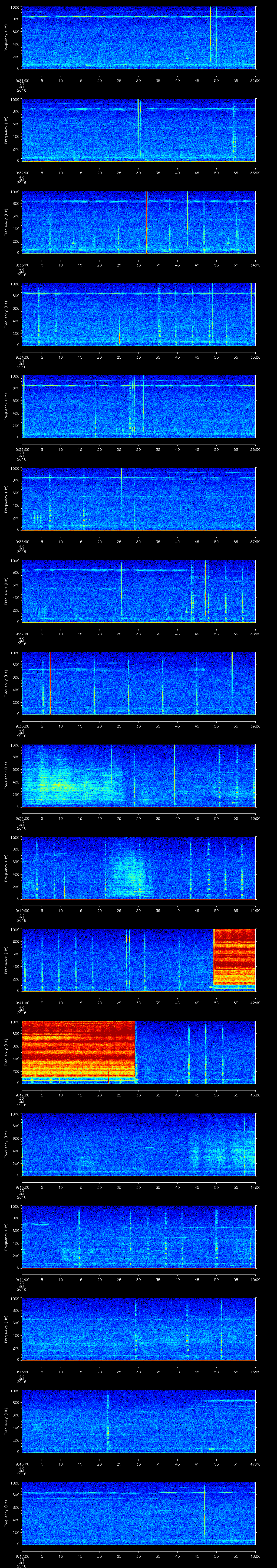This screenshot has height=1568, width=277.
Task: Open the spectrogram panel starting at 9:34:00
Action: [138, 315]
